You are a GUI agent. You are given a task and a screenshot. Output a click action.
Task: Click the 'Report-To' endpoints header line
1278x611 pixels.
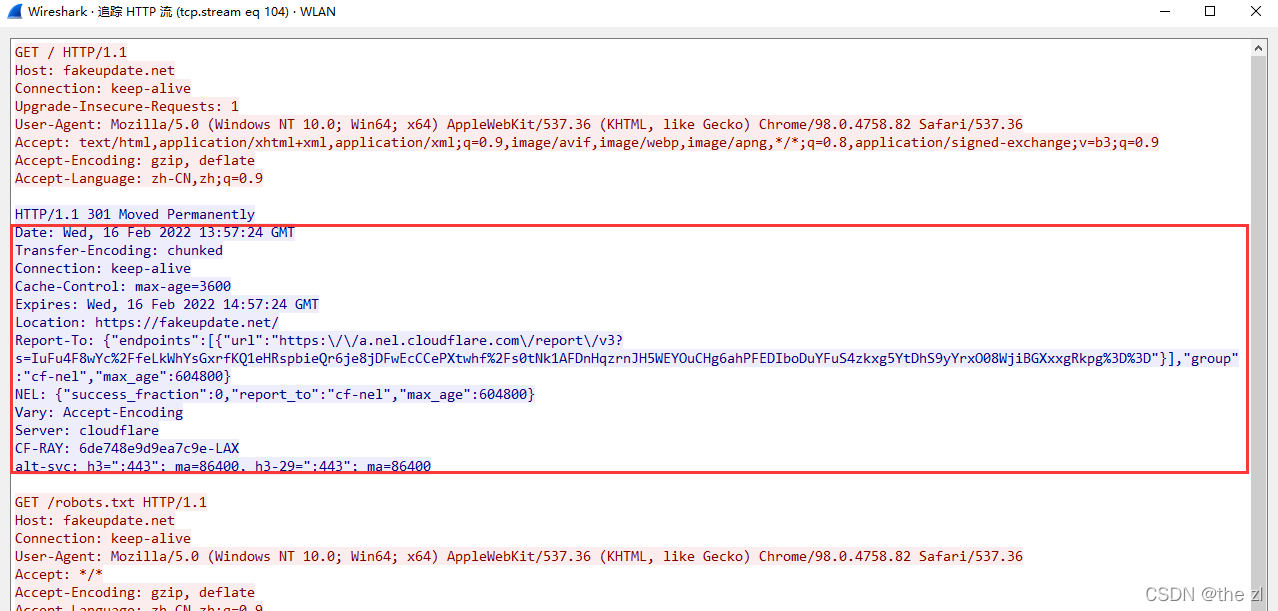point(319,340)
